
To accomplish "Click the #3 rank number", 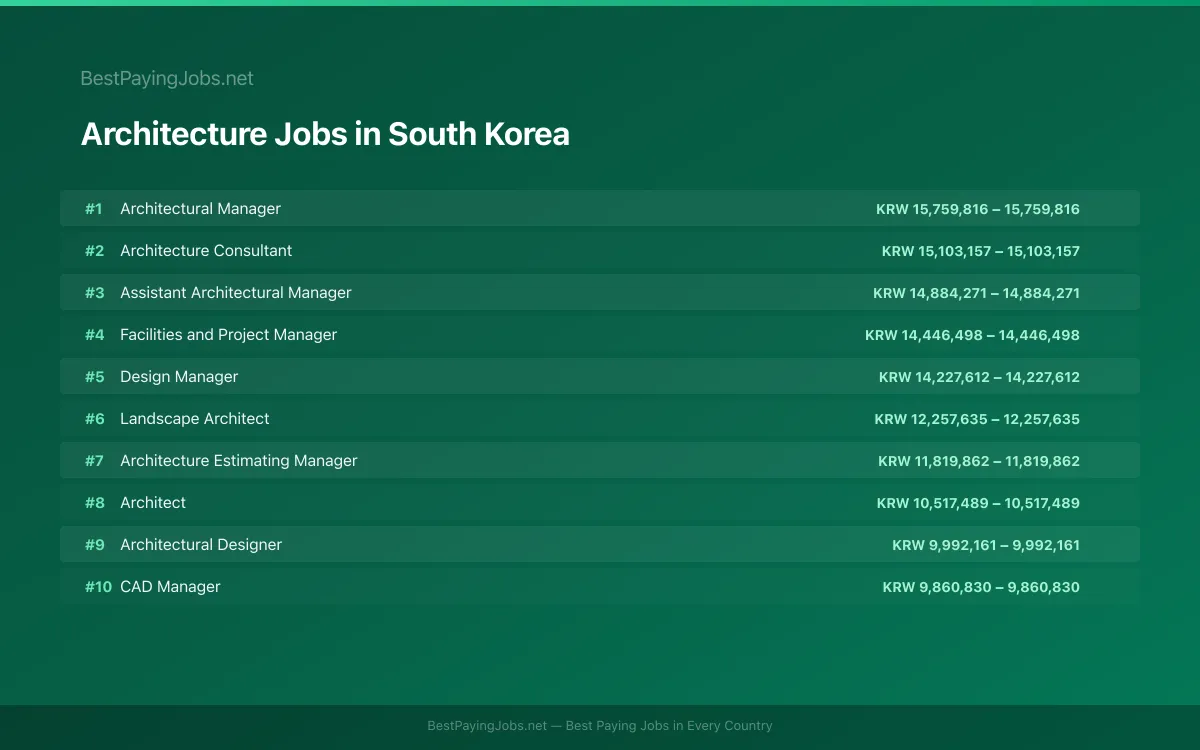I will [94, 293].
